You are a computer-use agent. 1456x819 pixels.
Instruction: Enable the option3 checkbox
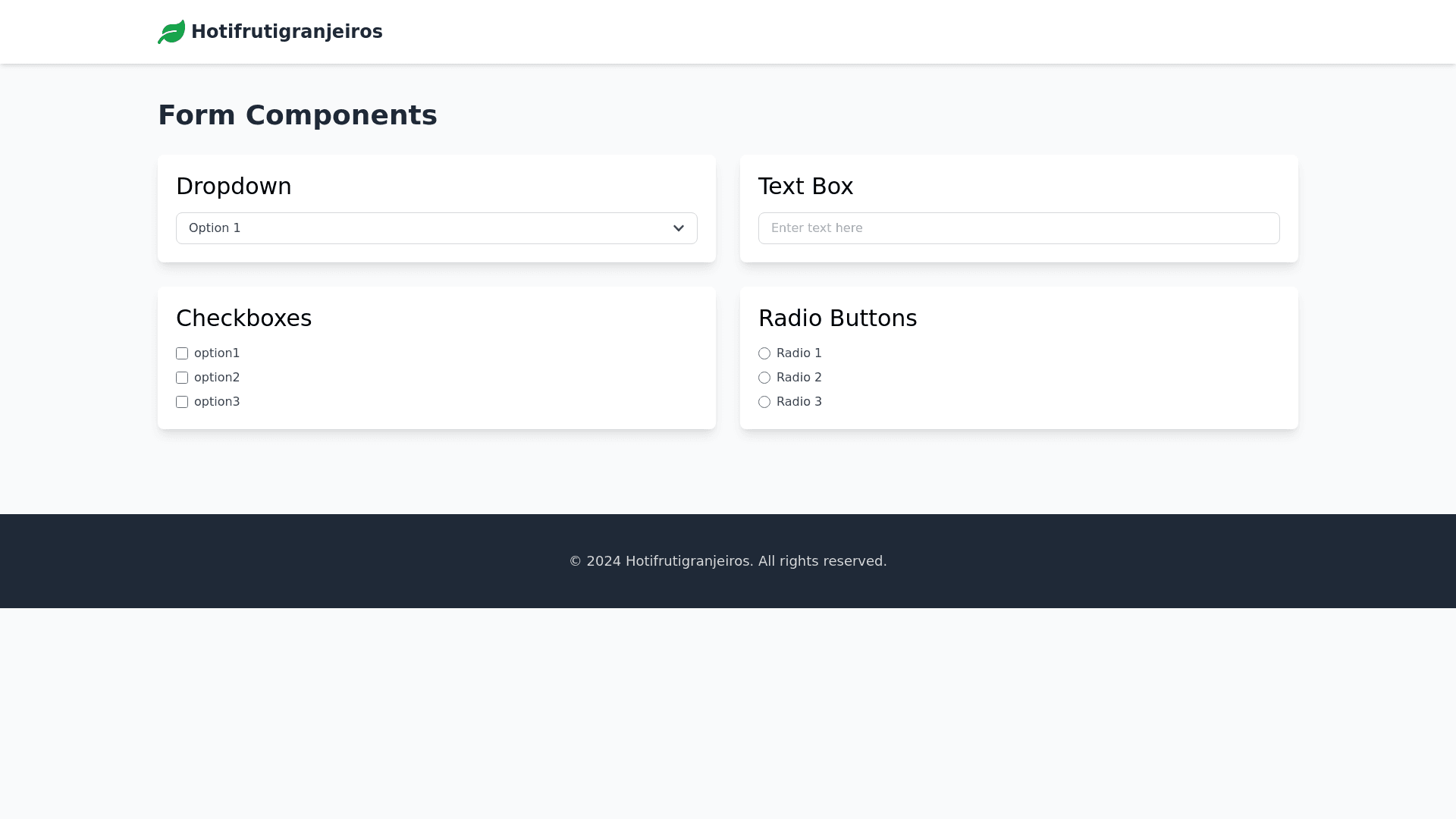click(x=182, y=402)
